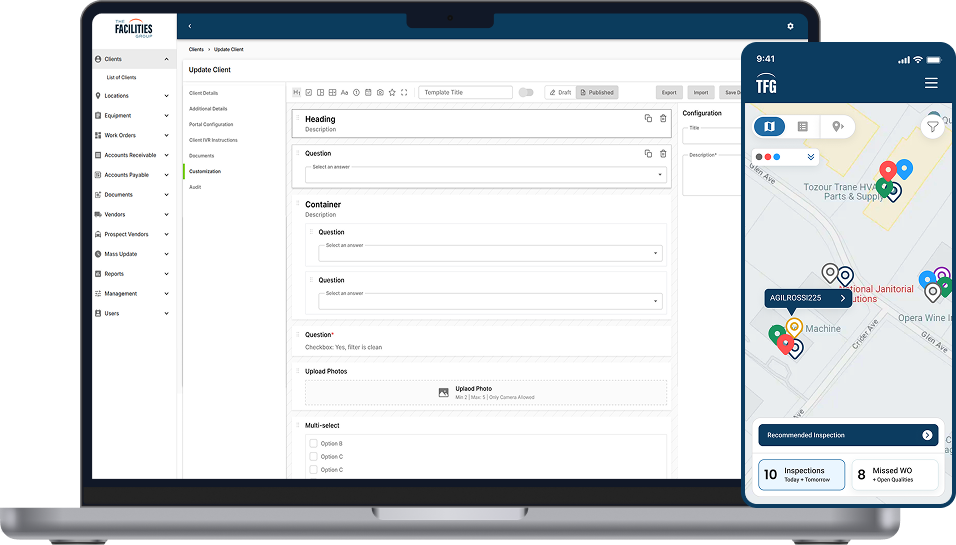Add the info circle element tool
Viewport: 956px width, 545px height.
tap(357, 93)
